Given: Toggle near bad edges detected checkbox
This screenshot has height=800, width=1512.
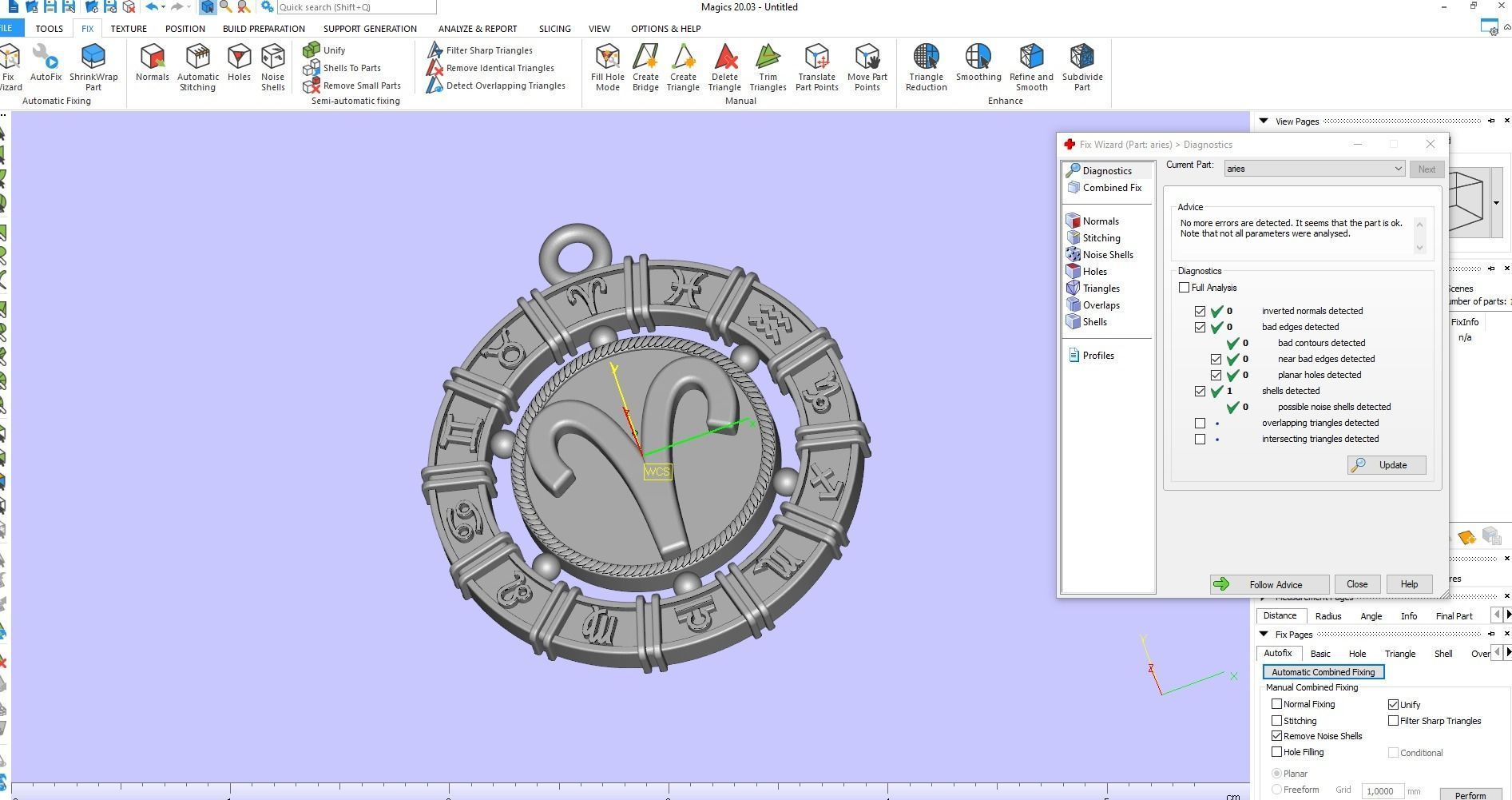Looking at the screenshot, I should pyautogui.click(x=1216, y=359).
